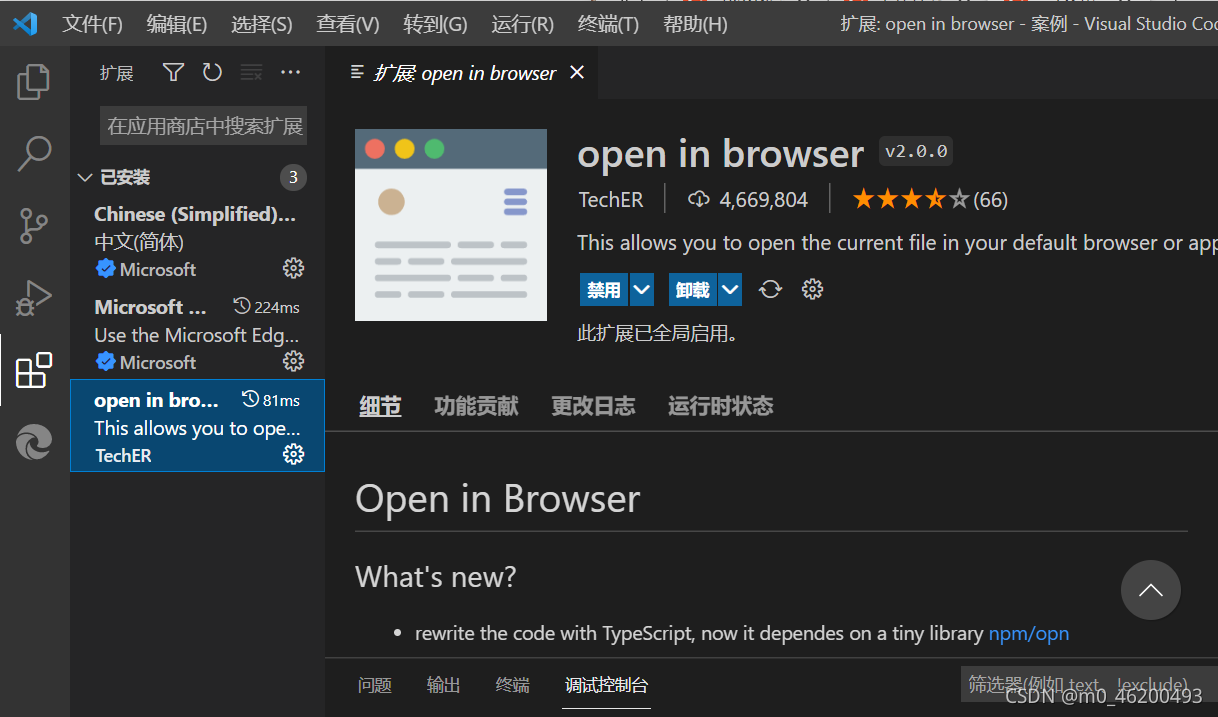
Task: Click the 224ms activation time indicator
Action: pos(266,307)
